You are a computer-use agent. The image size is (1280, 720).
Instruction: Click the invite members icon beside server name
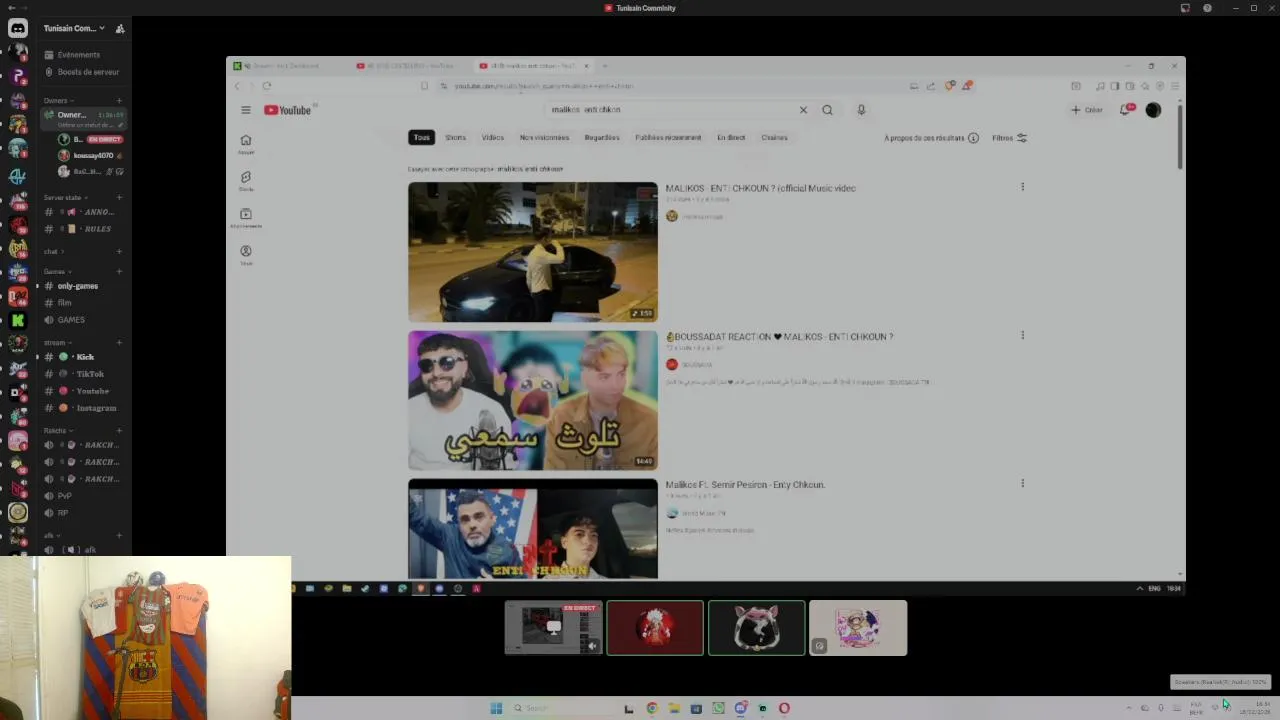(x=120, y=28)
